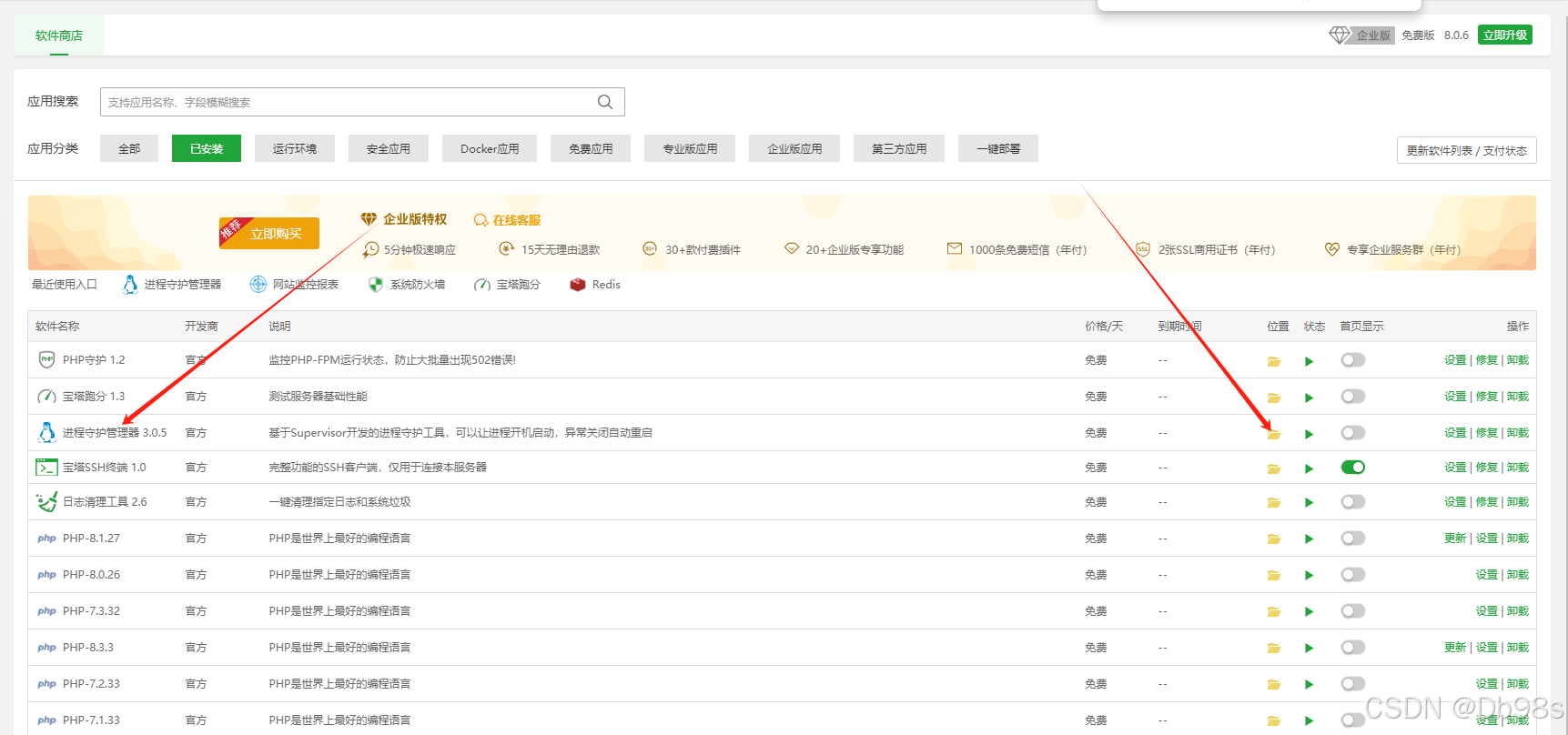Screen dimensions: 1568x735
Task: Toggle homepage display for PHP-8.3.3
Action: pyautogui.click(x=1353, y=648)
